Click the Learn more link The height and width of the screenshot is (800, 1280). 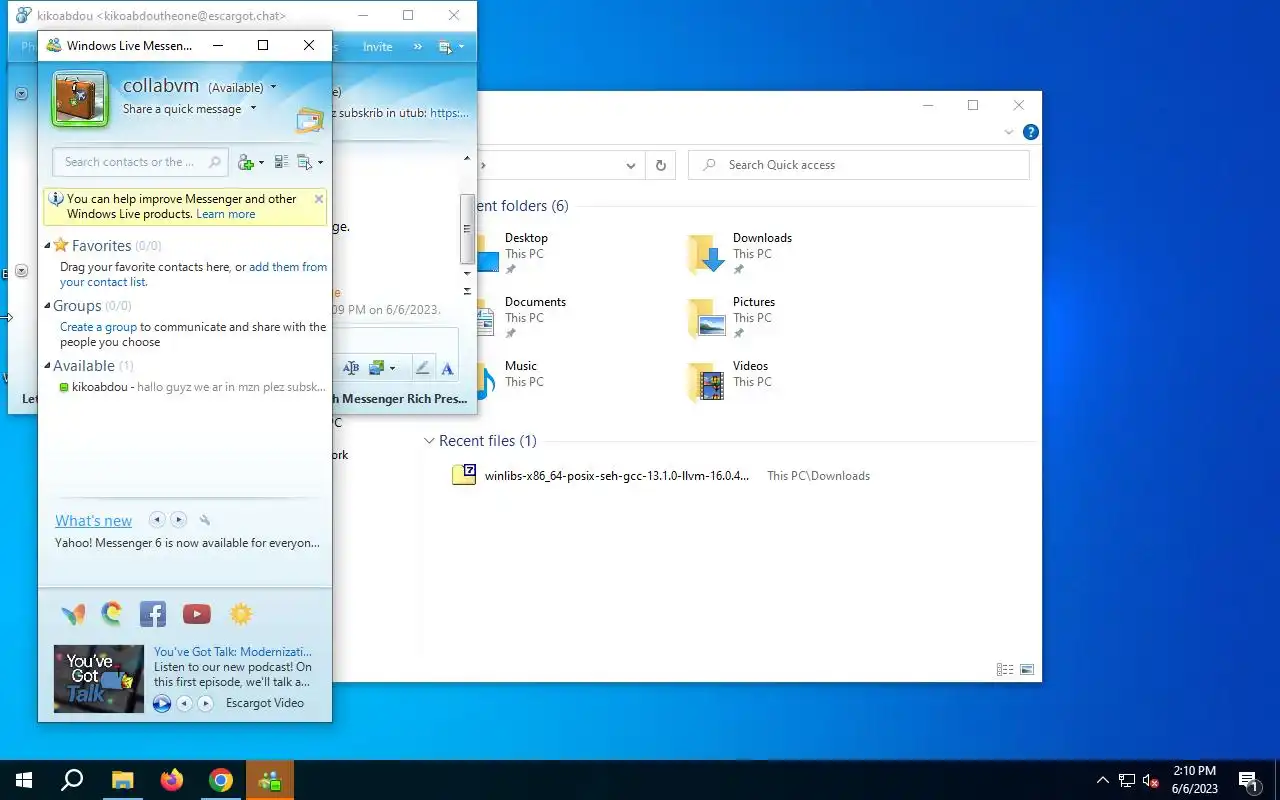(x=225, y=214)
